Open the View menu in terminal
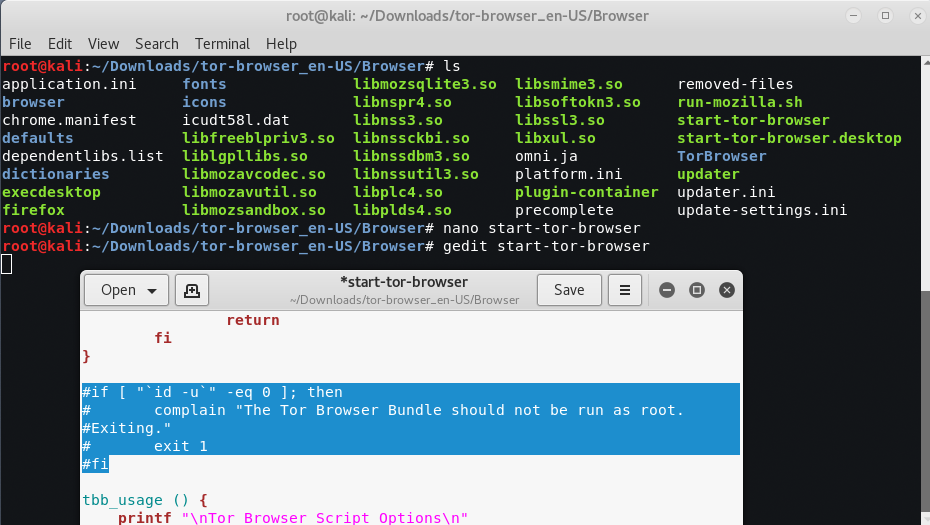Screen dimensions: 930x525 (103, 44)
